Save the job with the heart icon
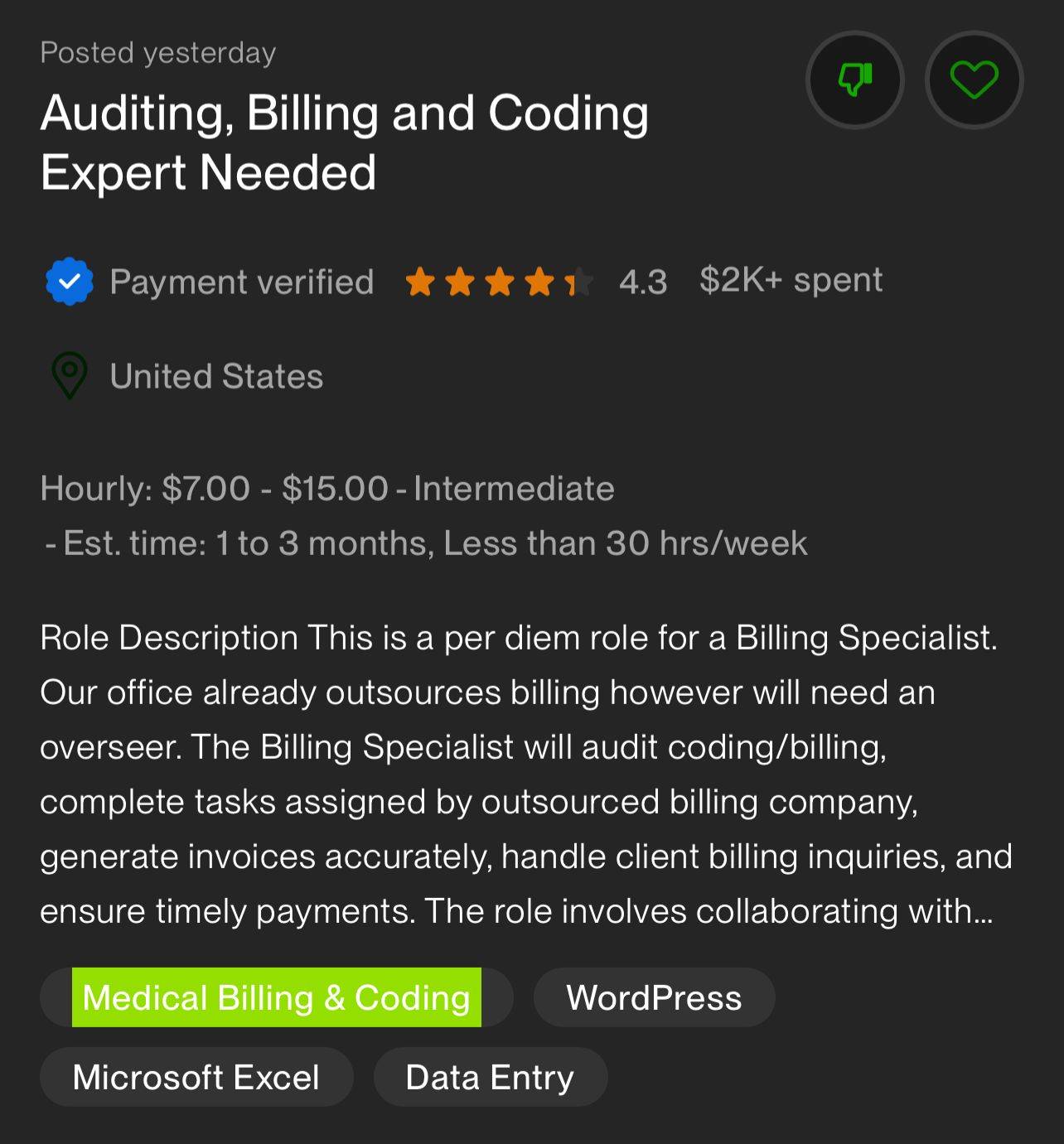This screenshot has width=1064, height=1144. point(974,80)
